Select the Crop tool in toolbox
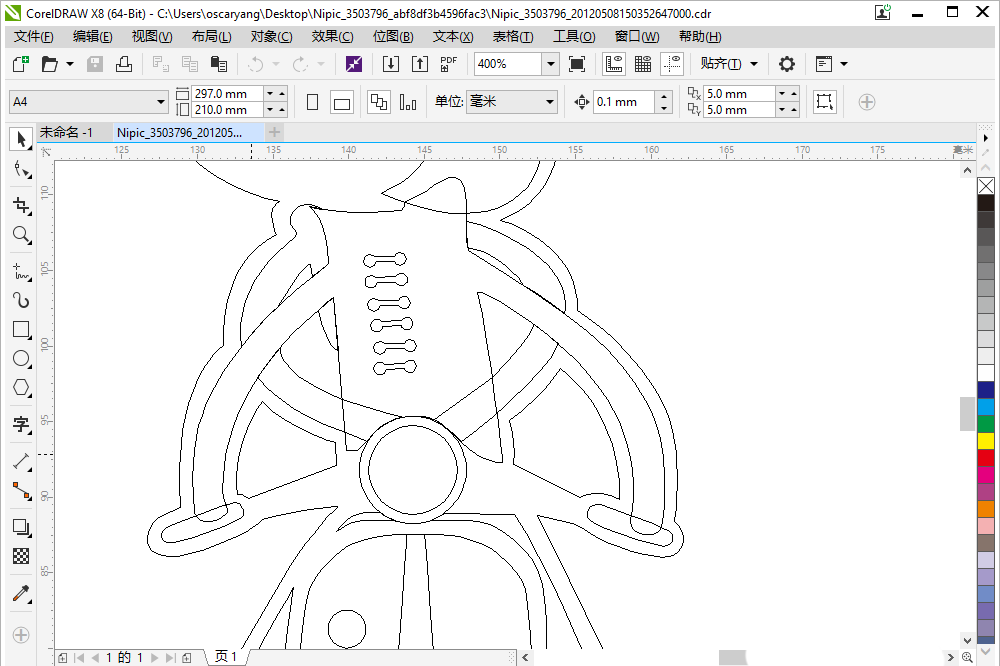This screenshot has width=1000, height=666. tap(20, 206)
